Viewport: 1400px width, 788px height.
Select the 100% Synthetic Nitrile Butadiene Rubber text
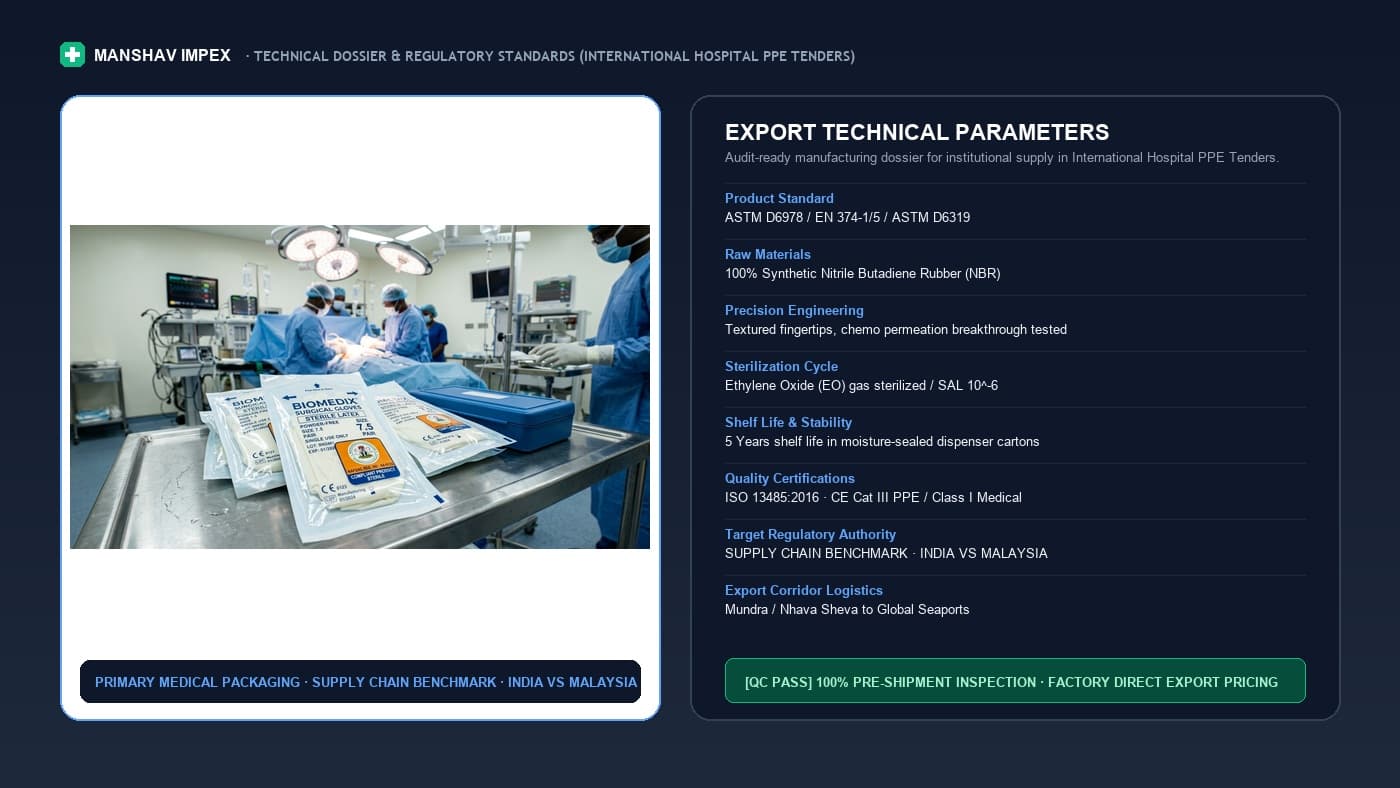pos(863,273)
